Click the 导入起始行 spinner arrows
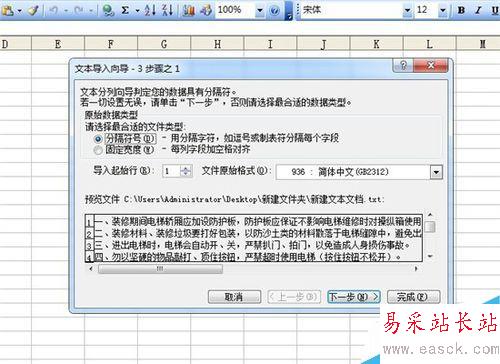Screen dimensions: 500x364 click(x=186, y=171)
